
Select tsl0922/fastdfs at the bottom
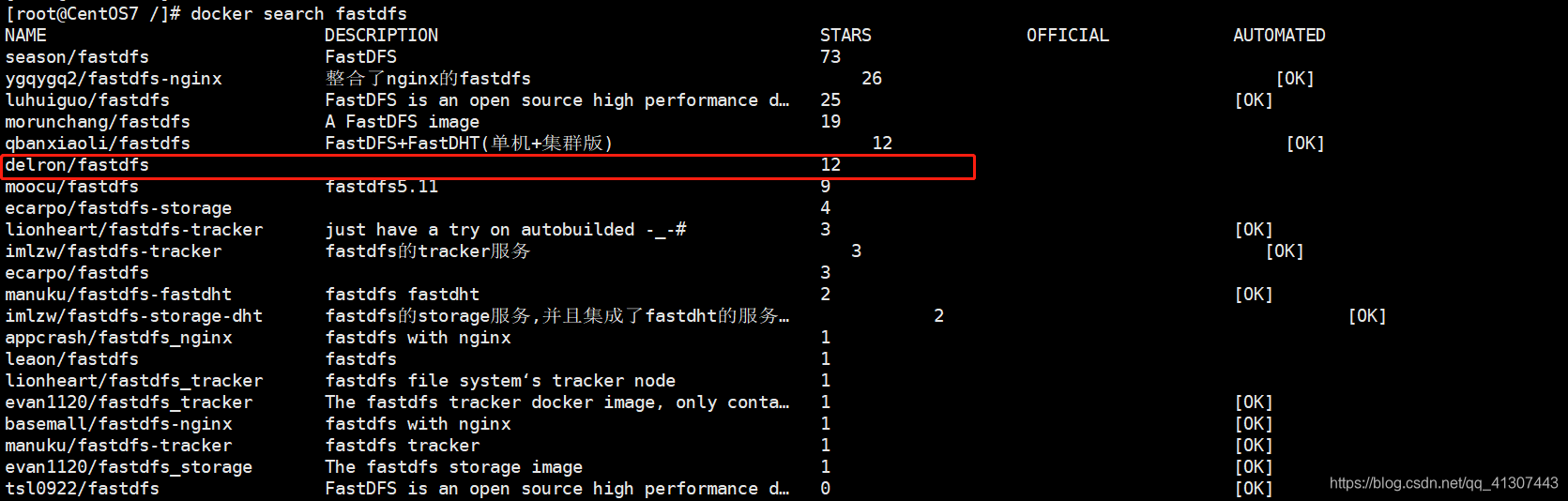[82, 489]
